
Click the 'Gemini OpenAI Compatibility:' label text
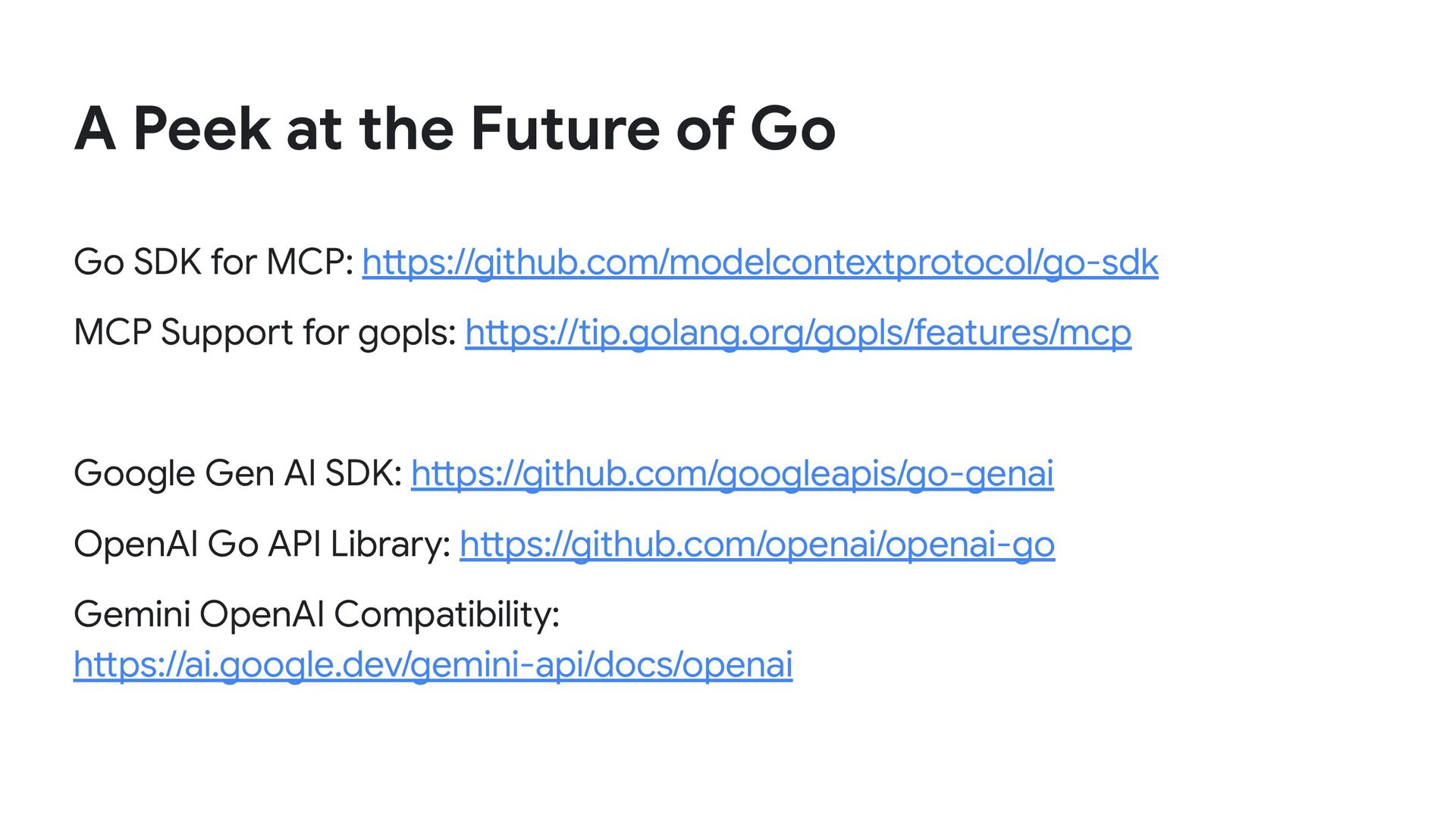coord(316,614)
